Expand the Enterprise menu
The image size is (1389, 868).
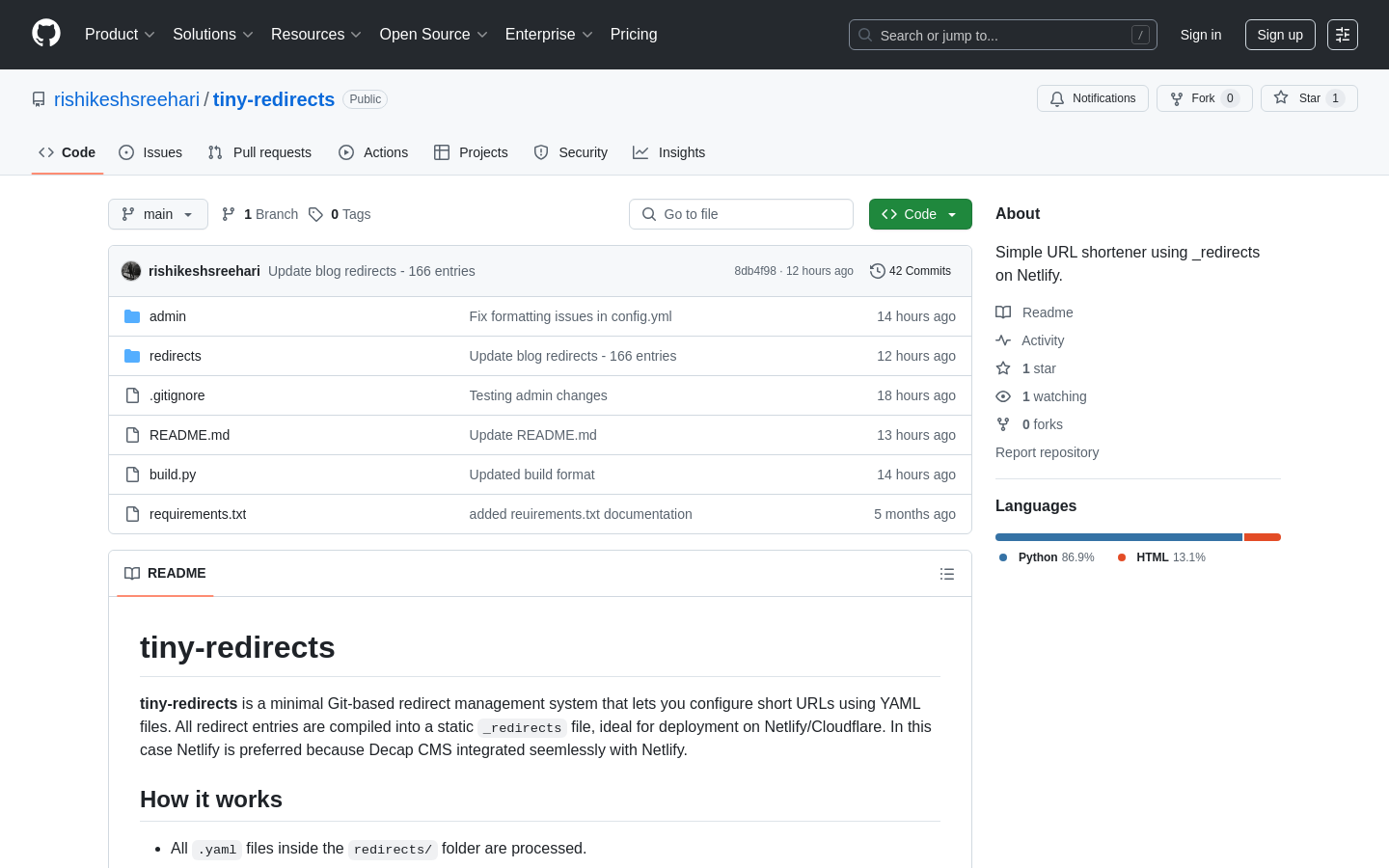pyautogui.click(x=549, y=35)
